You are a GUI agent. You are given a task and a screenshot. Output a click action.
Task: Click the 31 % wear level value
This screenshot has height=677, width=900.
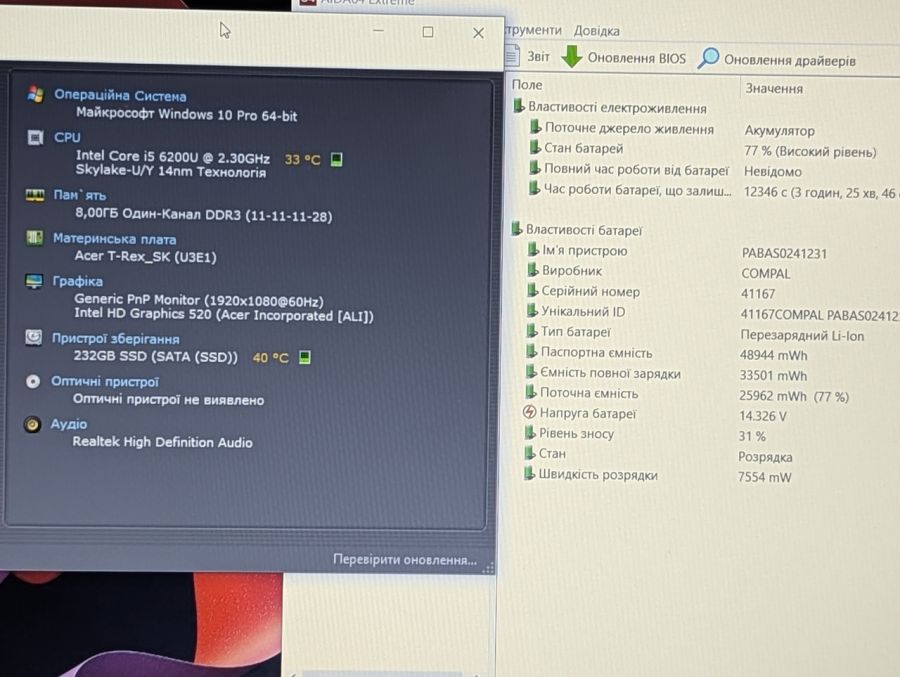(x=752, y=436)
